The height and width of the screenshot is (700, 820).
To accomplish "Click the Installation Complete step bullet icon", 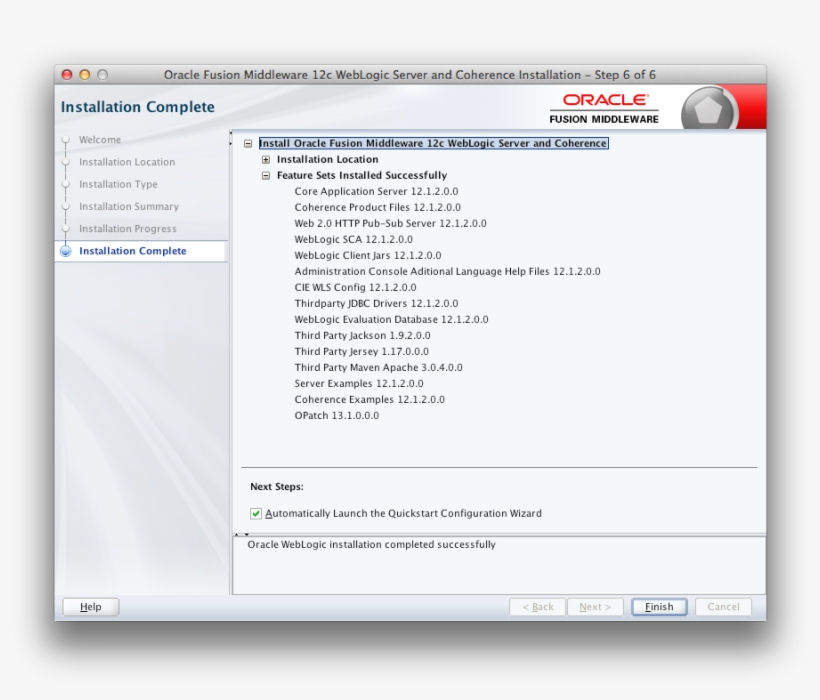I will [x=66, y=251].
